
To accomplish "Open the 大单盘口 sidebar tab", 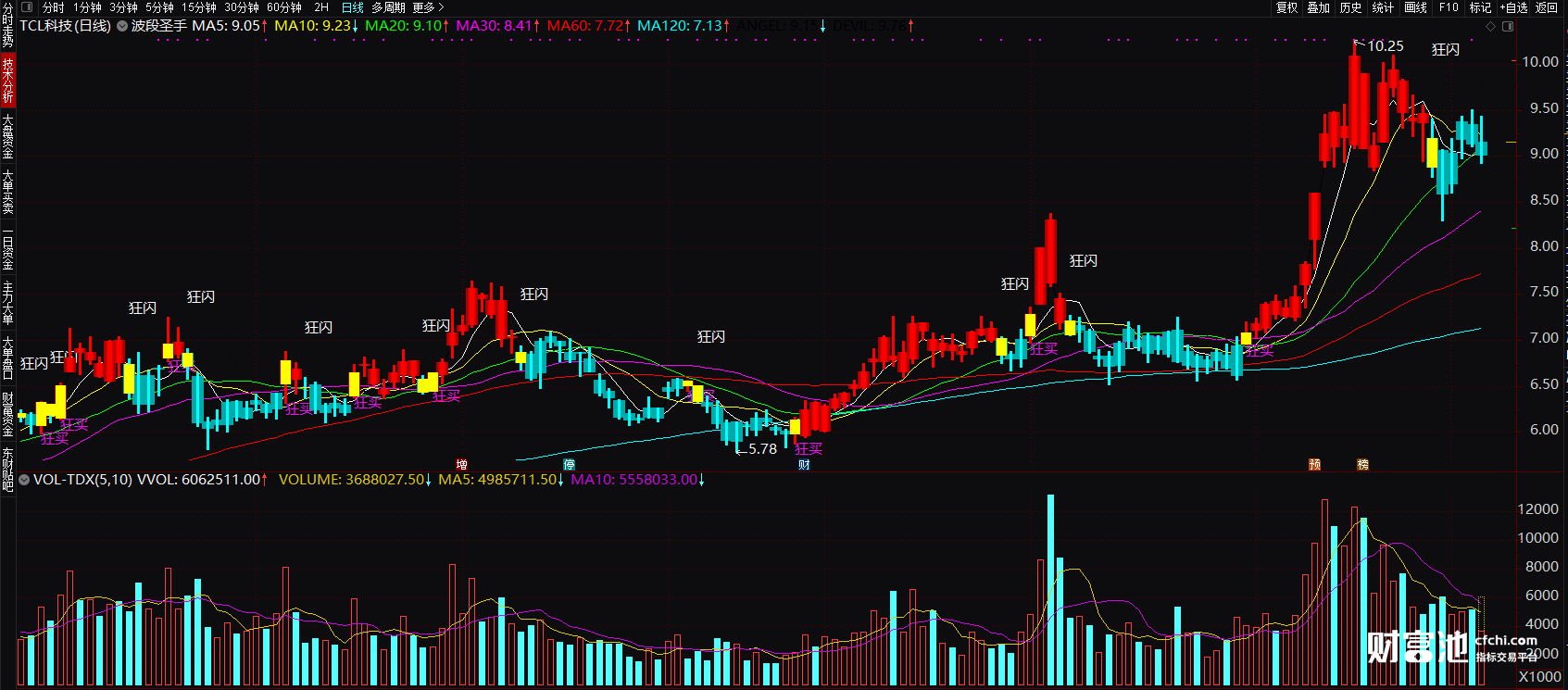I will [7, 358].
